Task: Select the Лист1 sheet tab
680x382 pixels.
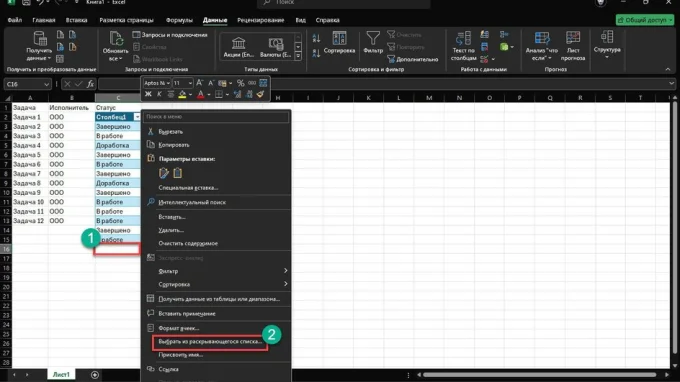Action: click(x=61, y=375)
